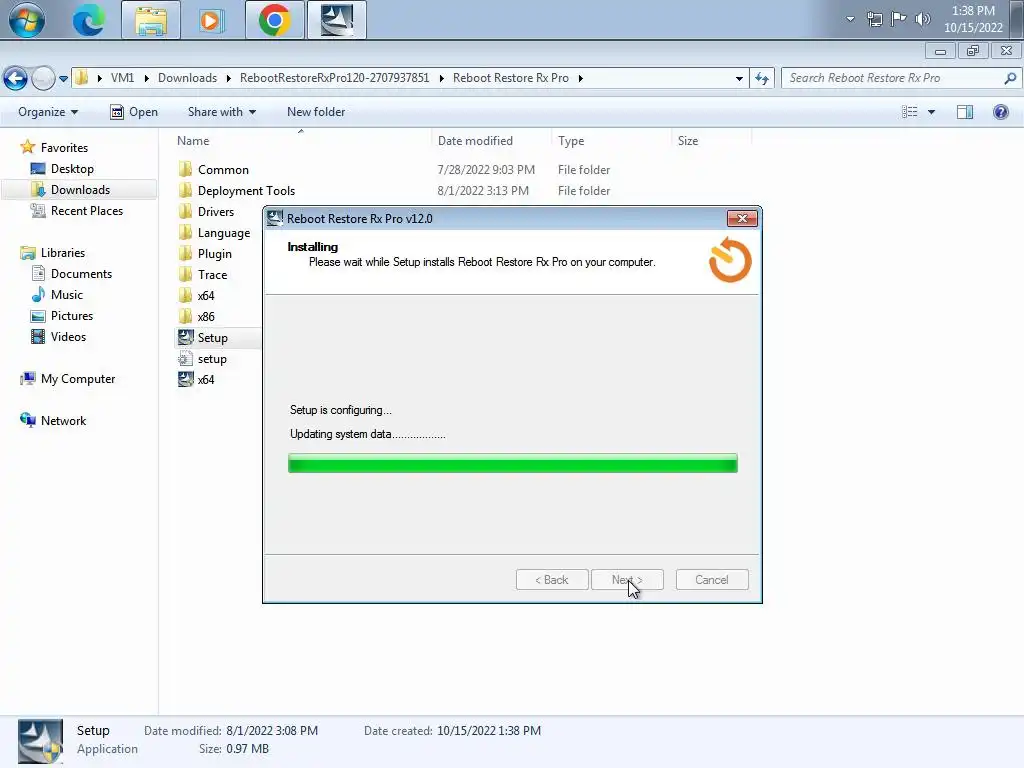The image size is (1024, 768).
Task: Open recent pages dropdown arrow
Action: [63, 78]
